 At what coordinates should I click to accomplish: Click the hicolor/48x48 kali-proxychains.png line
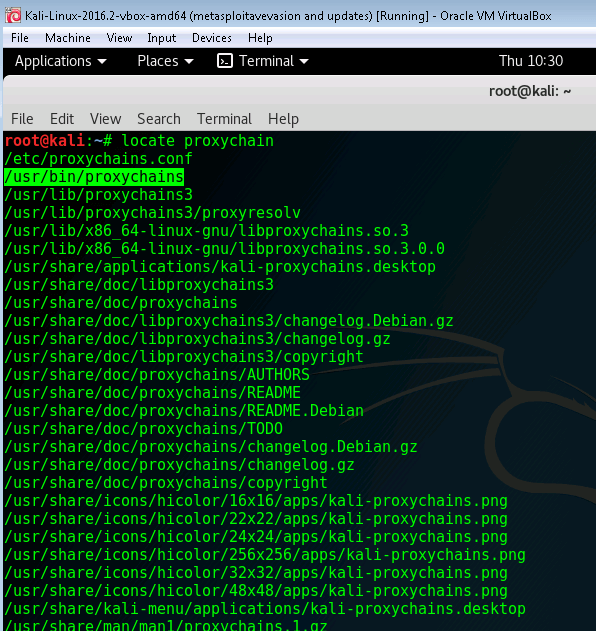(x=256, y=591)
